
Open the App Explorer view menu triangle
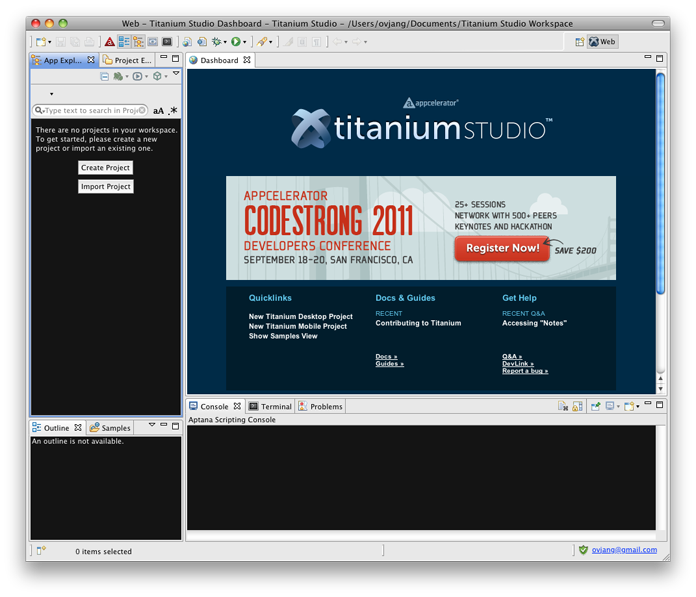tap(176, 73)
